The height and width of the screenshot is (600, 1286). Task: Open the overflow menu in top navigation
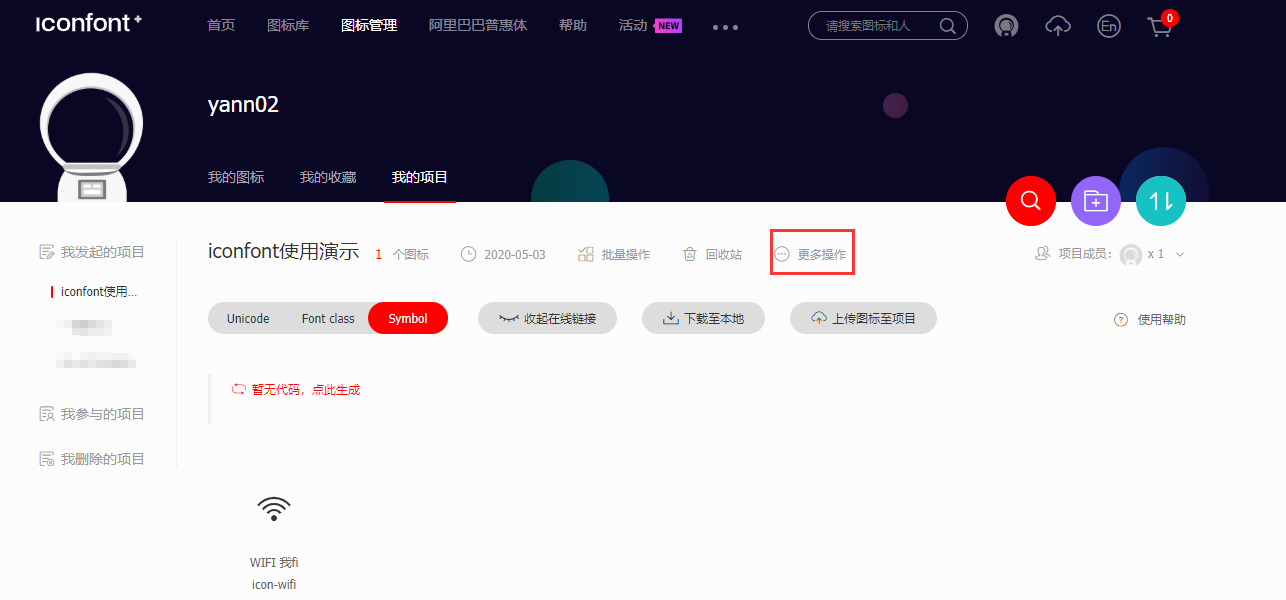click(x=724, y=27)
